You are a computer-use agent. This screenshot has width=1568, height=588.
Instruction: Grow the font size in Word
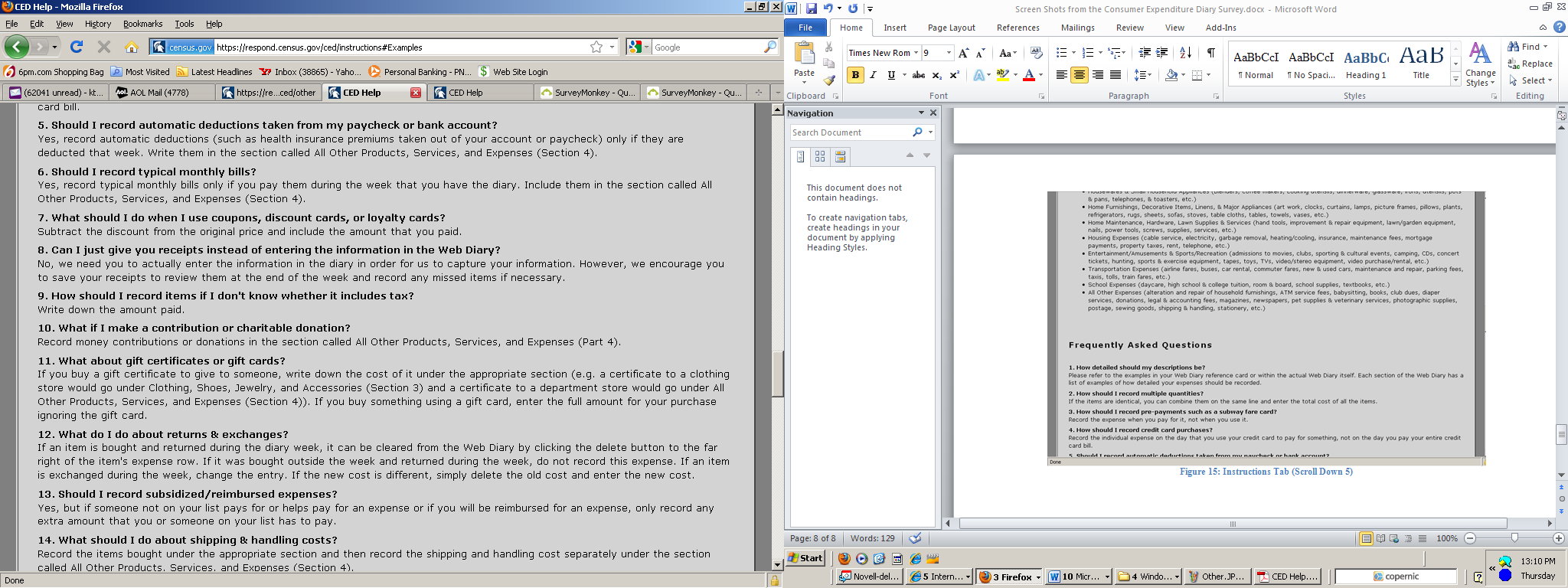point(964,53)
